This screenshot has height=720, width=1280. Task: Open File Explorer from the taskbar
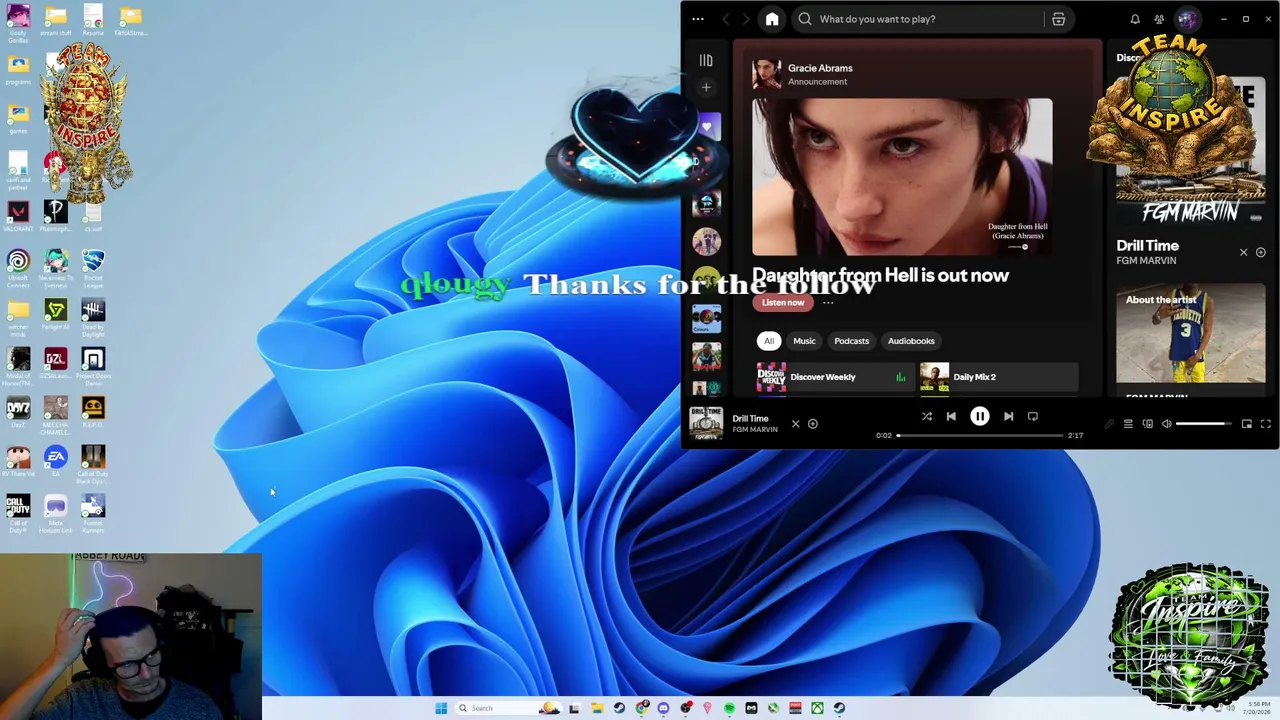[x=597, y=708]
